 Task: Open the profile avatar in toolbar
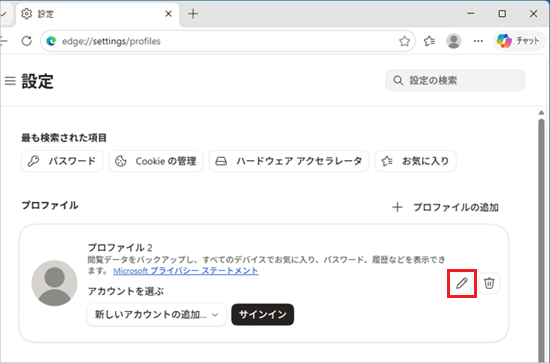(x=454, y=41)
